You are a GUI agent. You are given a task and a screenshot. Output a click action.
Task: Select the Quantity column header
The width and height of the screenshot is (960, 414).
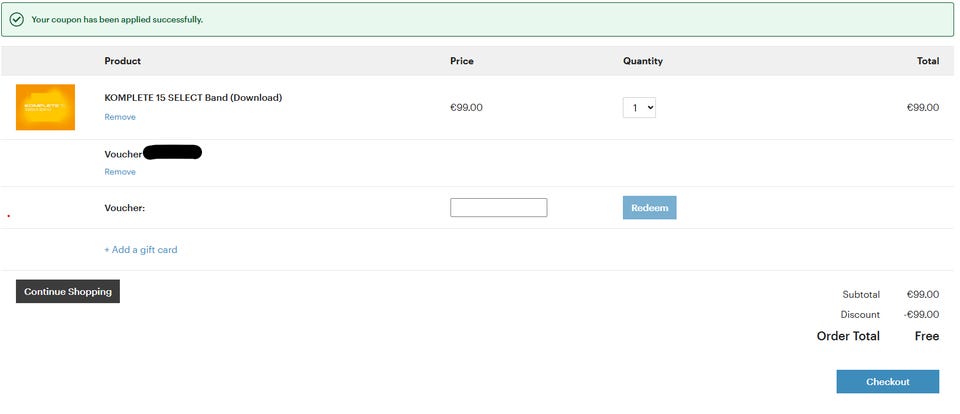coord(643,61)
